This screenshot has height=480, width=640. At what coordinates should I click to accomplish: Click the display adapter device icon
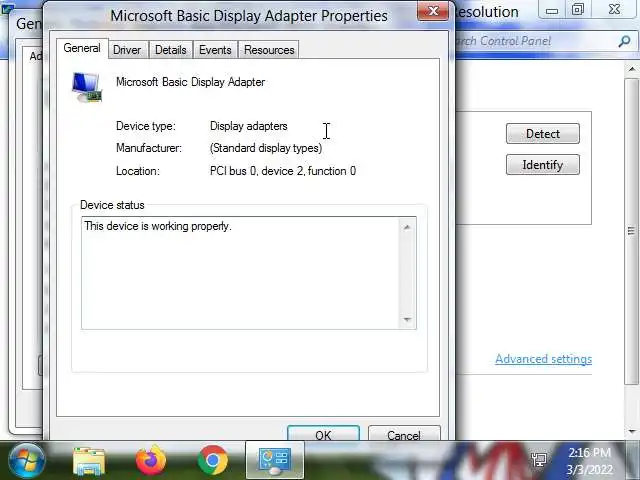tap(87, 87)
